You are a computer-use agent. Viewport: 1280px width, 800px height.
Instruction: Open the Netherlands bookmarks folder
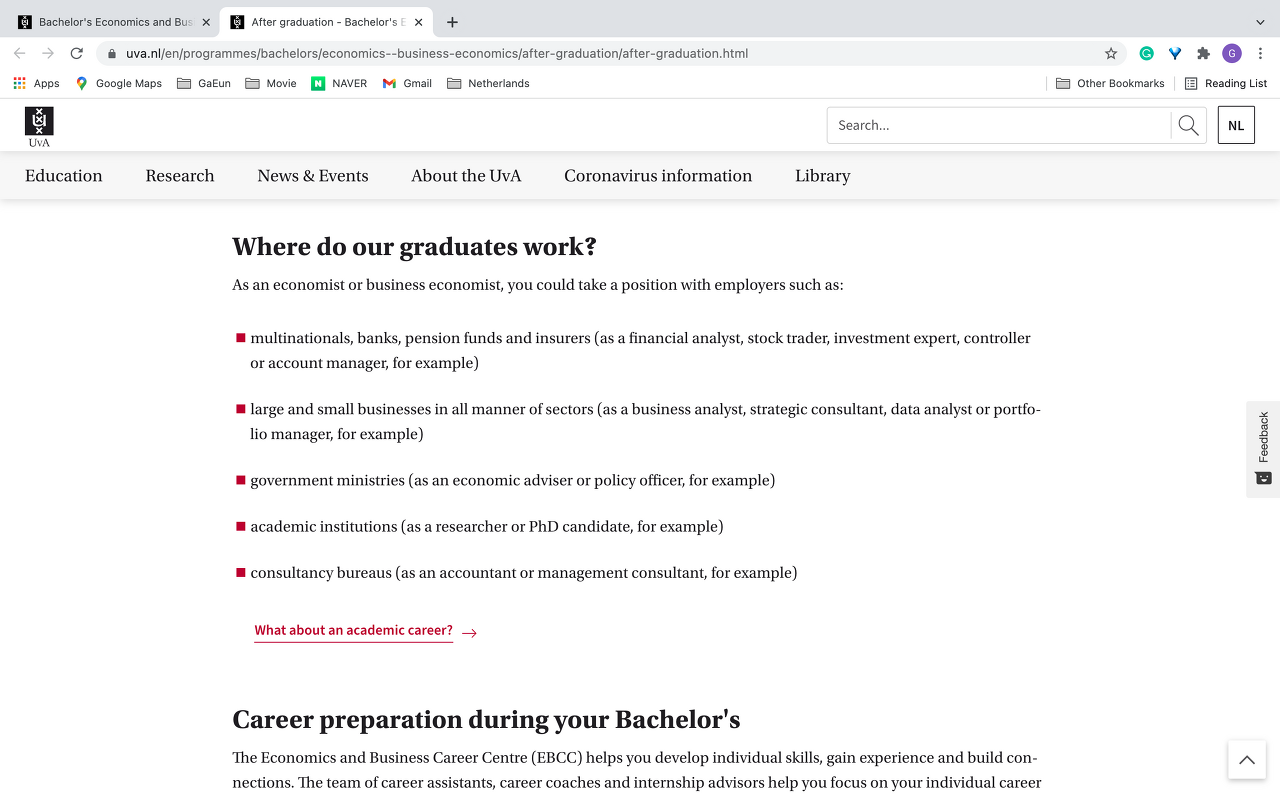click(x=488, y=83)
